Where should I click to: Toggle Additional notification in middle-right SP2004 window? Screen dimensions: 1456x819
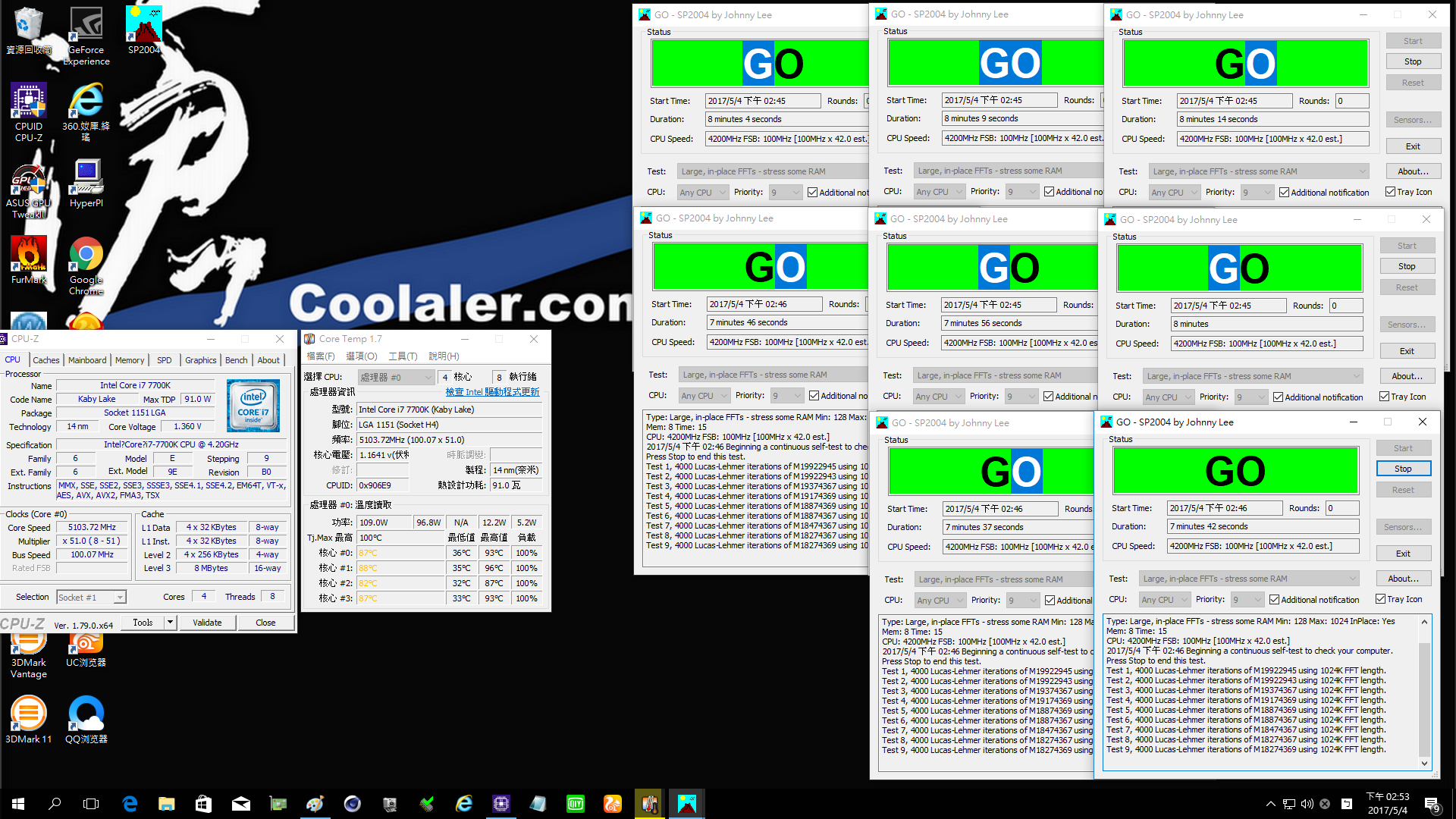1278,397
